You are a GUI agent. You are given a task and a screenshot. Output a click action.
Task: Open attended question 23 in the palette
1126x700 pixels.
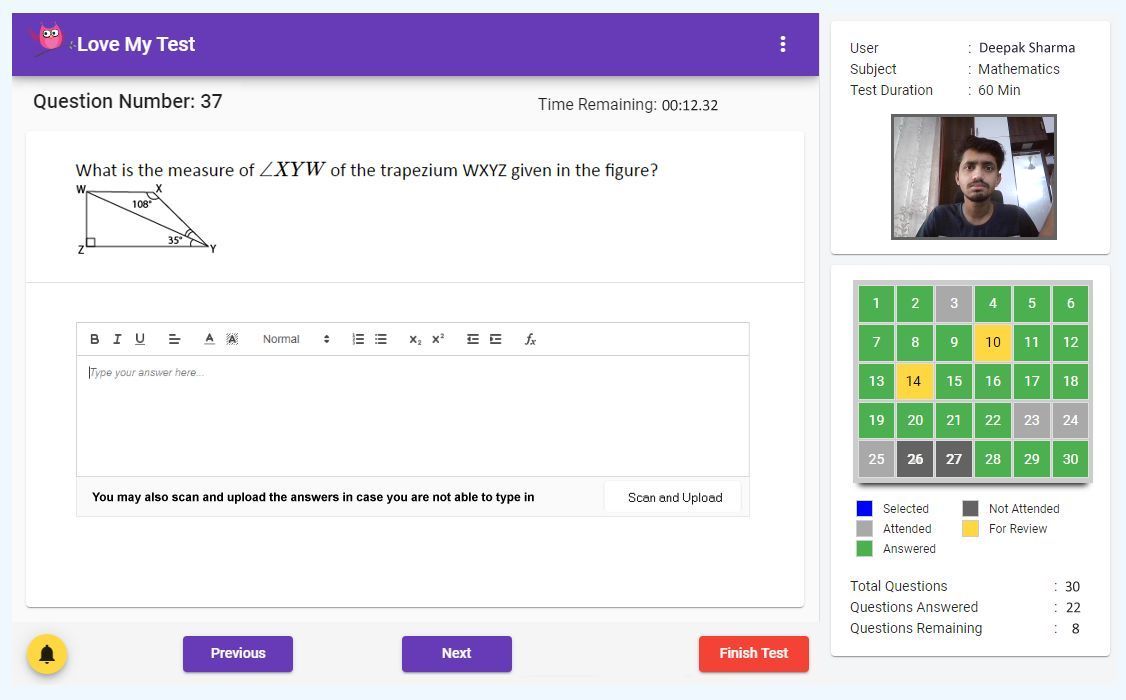click(x=1031, y=420)
